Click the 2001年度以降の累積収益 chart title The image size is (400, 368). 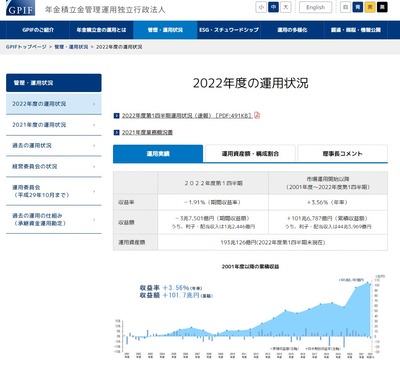[250, 267]
